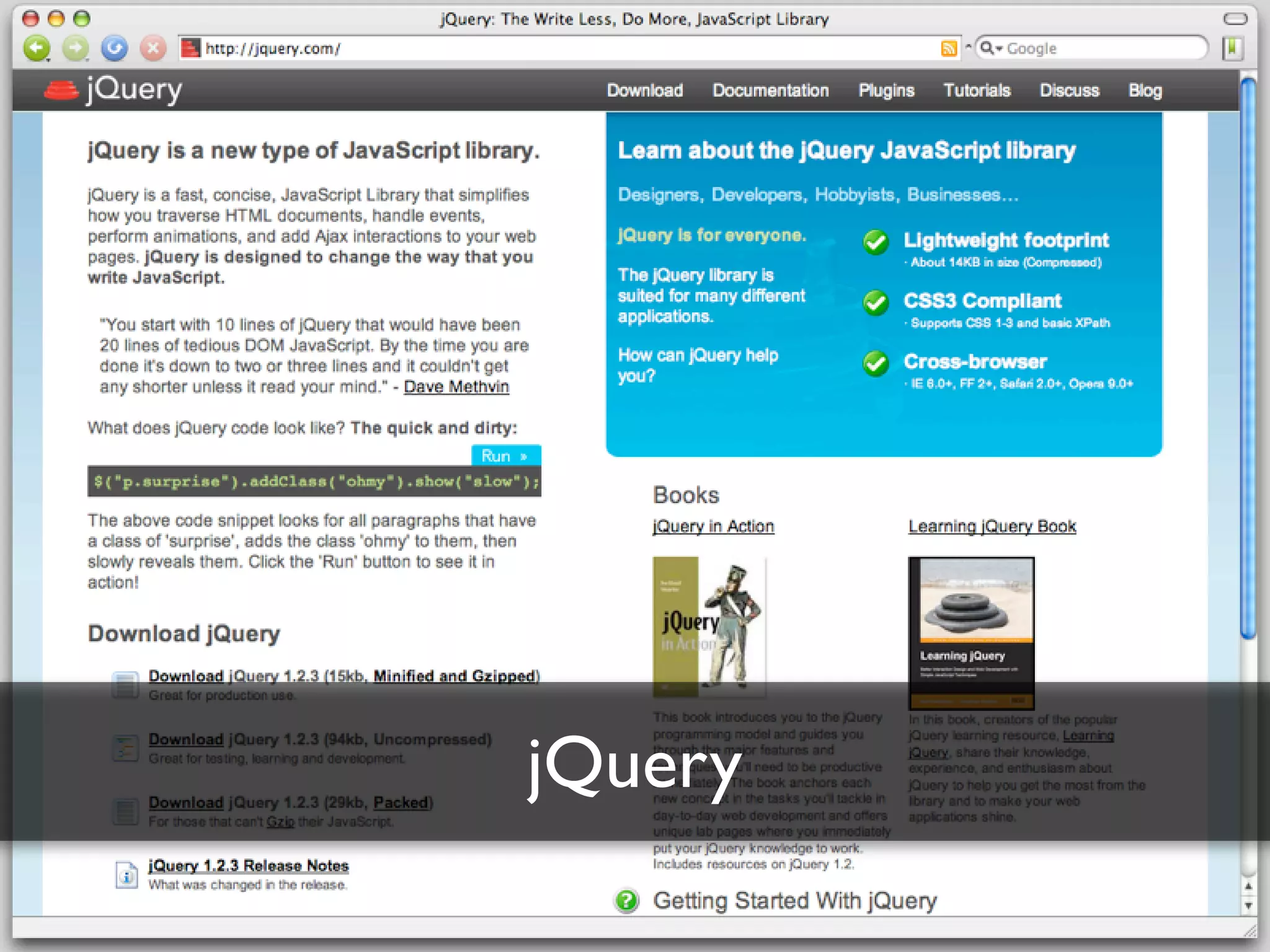
Task: Follow the Gzip link
Action: tap(280, 822)
